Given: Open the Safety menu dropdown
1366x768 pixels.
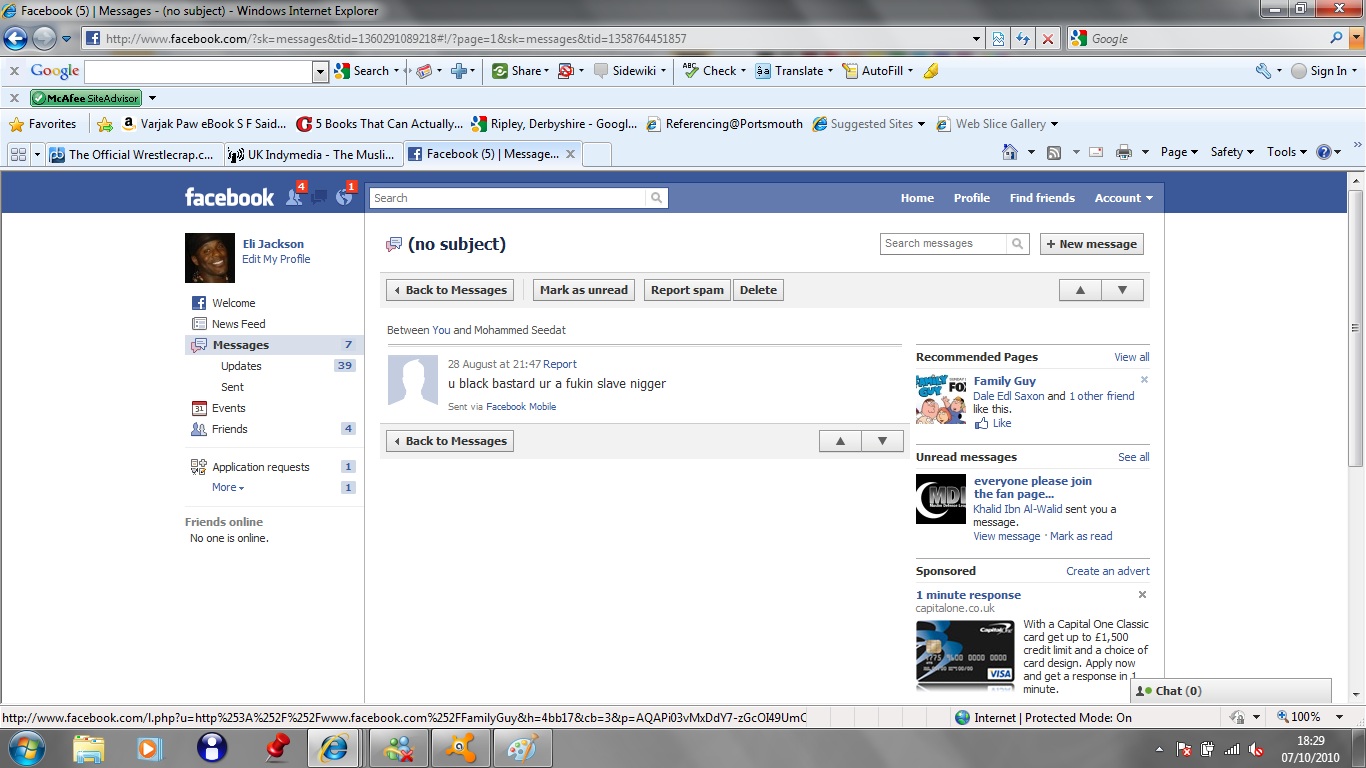Looking at the screenshot, I should [1231, 152].
